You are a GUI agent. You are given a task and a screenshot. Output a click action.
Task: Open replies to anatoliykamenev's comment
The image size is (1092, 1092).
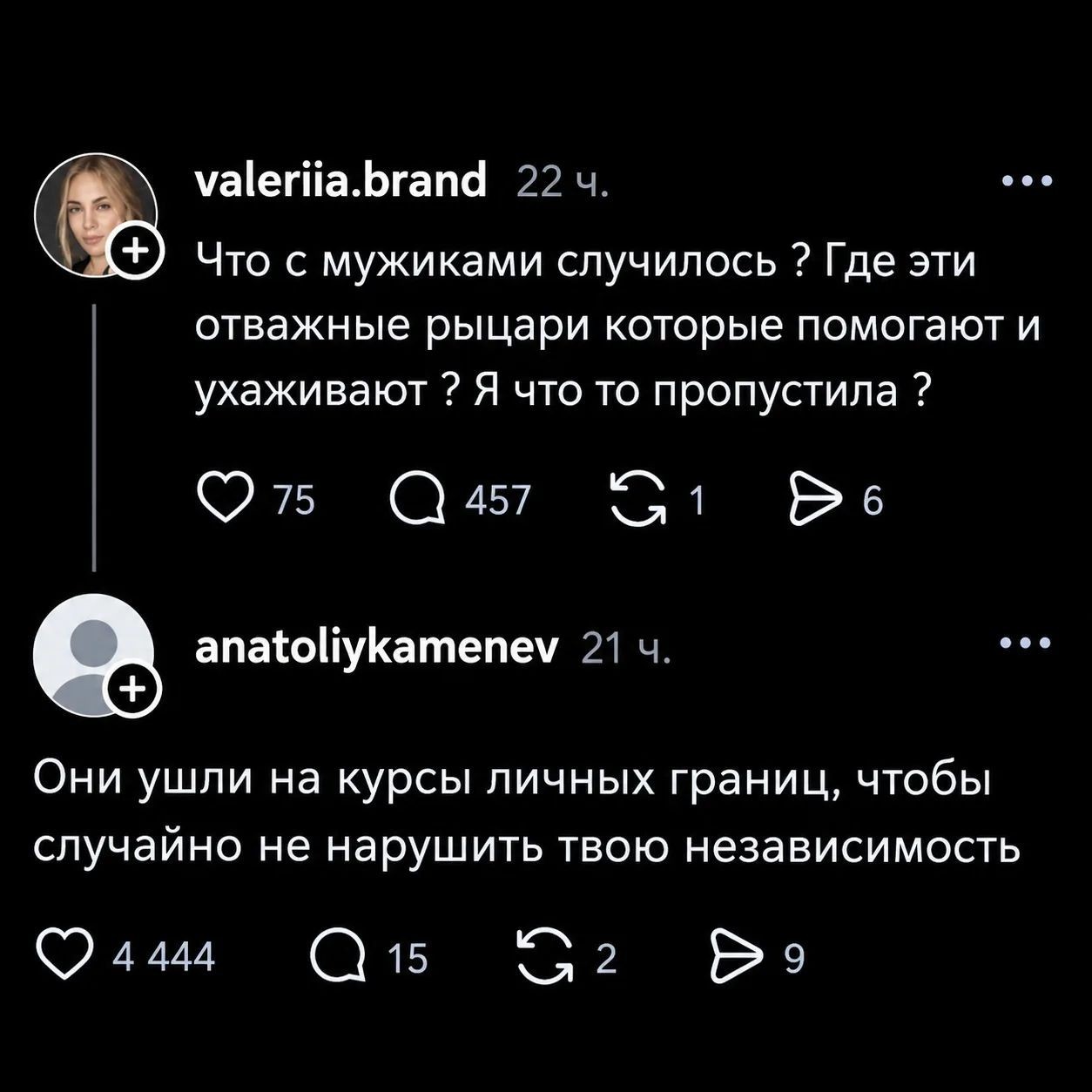(x=339, y=958)
